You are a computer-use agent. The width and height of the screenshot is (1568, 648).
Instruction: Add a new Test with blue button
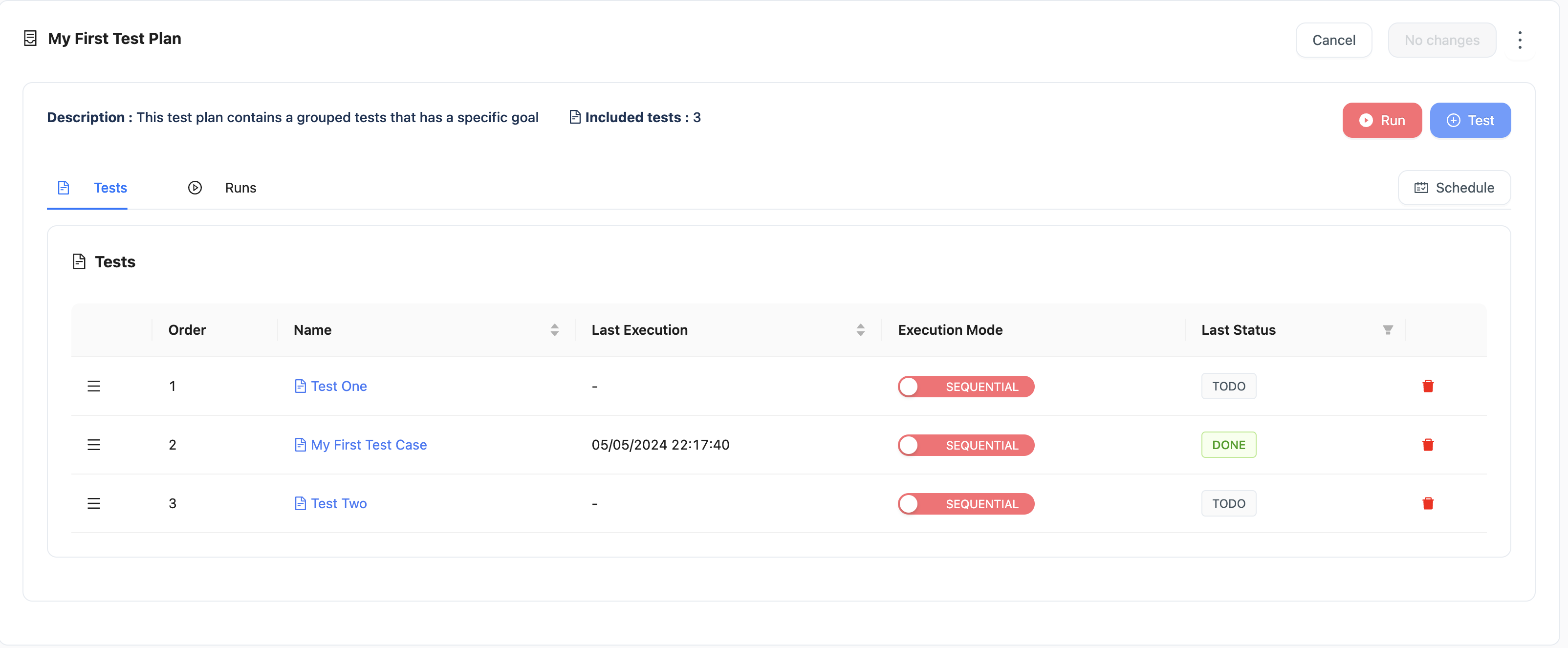(x=1470, y=121)
